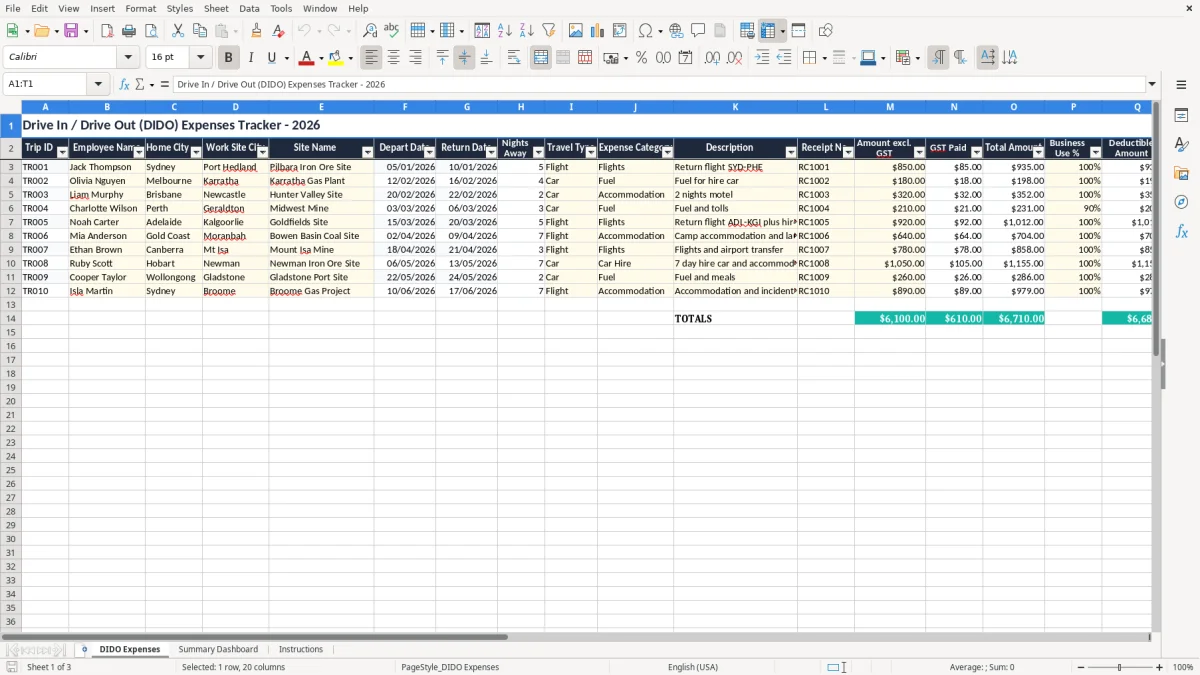Click the Clone Formatting paintbrush icon

[257, 31]
